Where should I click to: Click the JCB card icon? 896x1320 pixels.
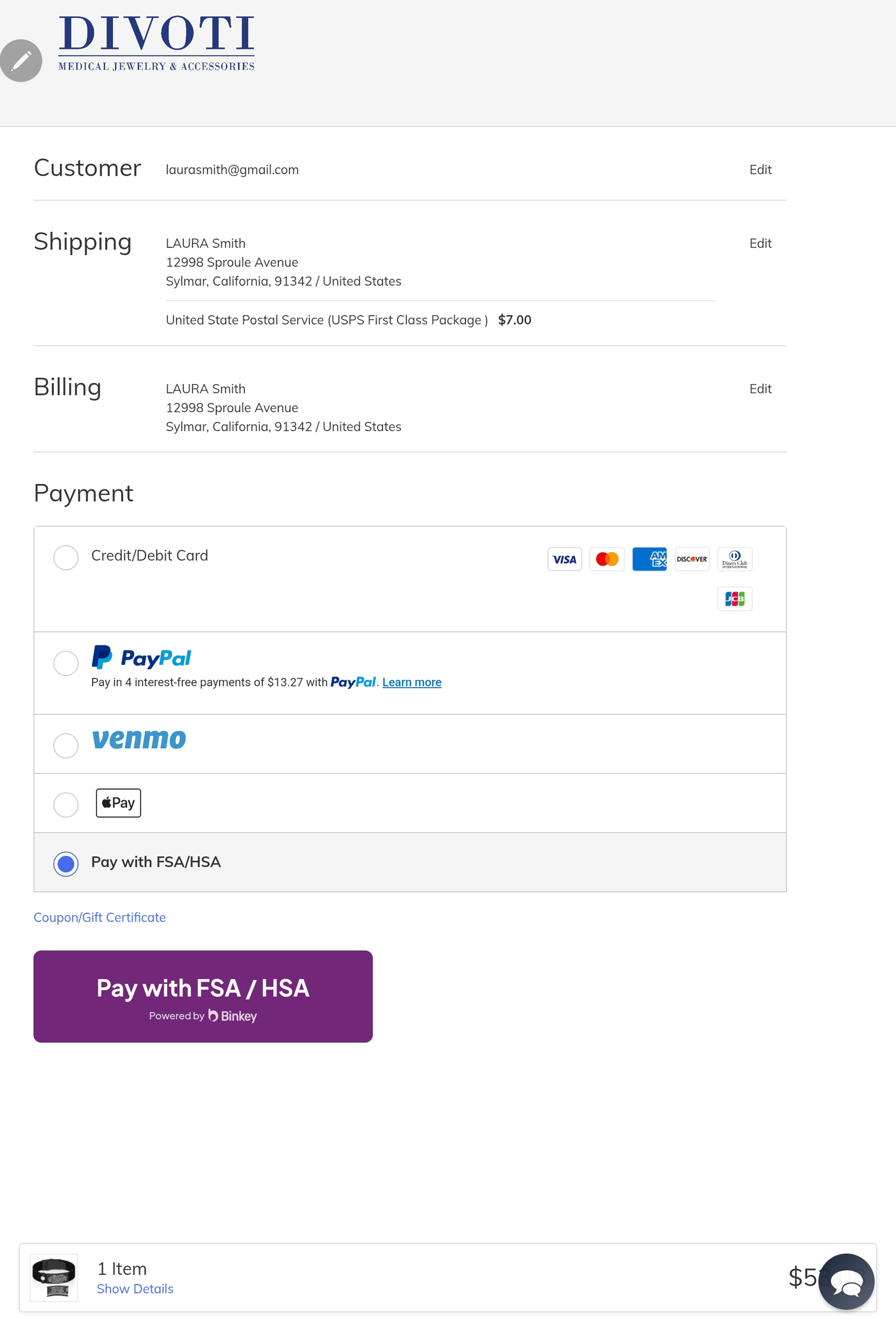click(734, 599)
